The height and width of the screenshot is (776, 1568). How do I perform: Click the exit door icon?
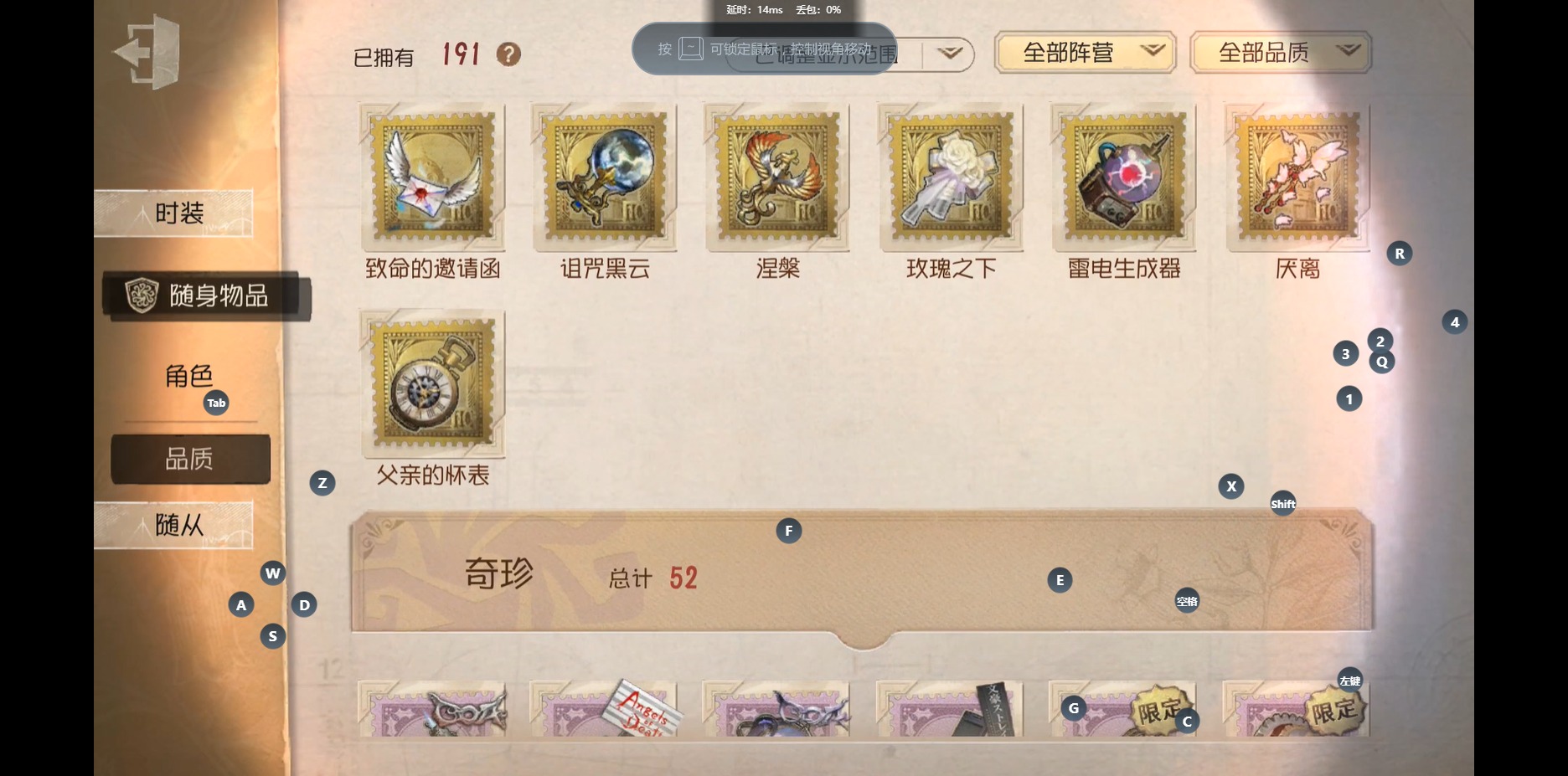pos(147,53)
